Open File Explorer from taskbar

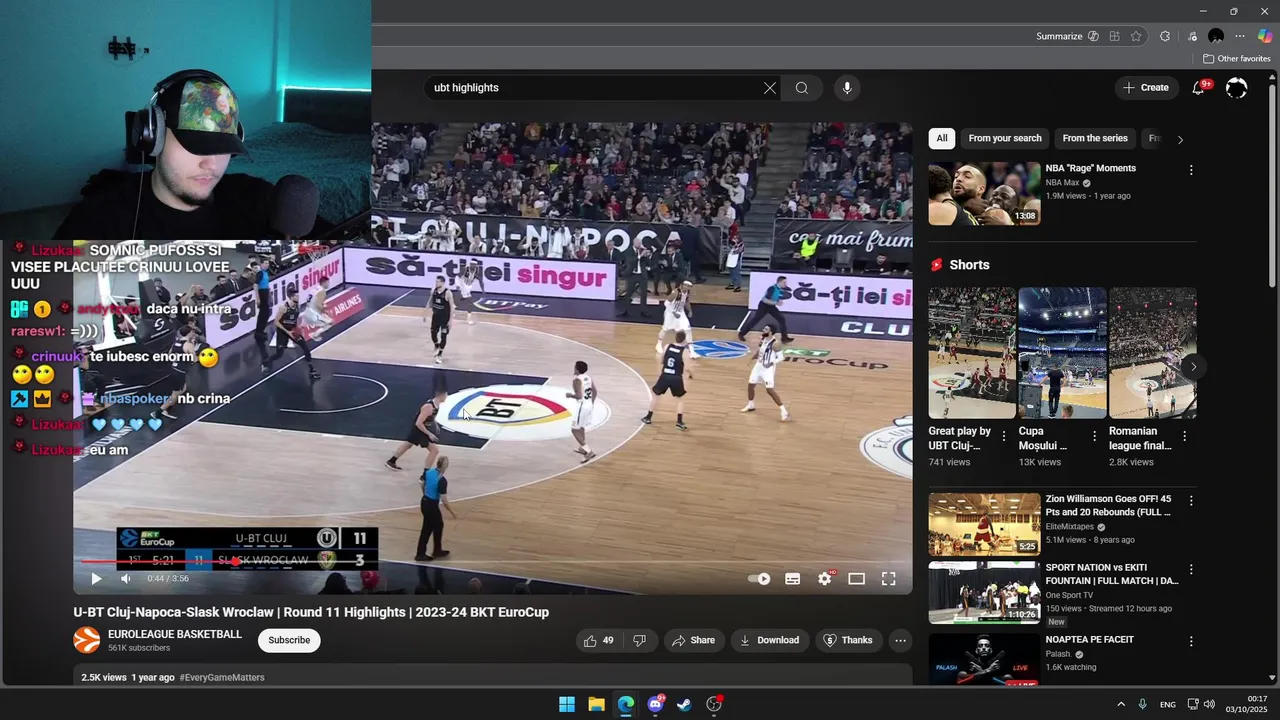(596, 704)
